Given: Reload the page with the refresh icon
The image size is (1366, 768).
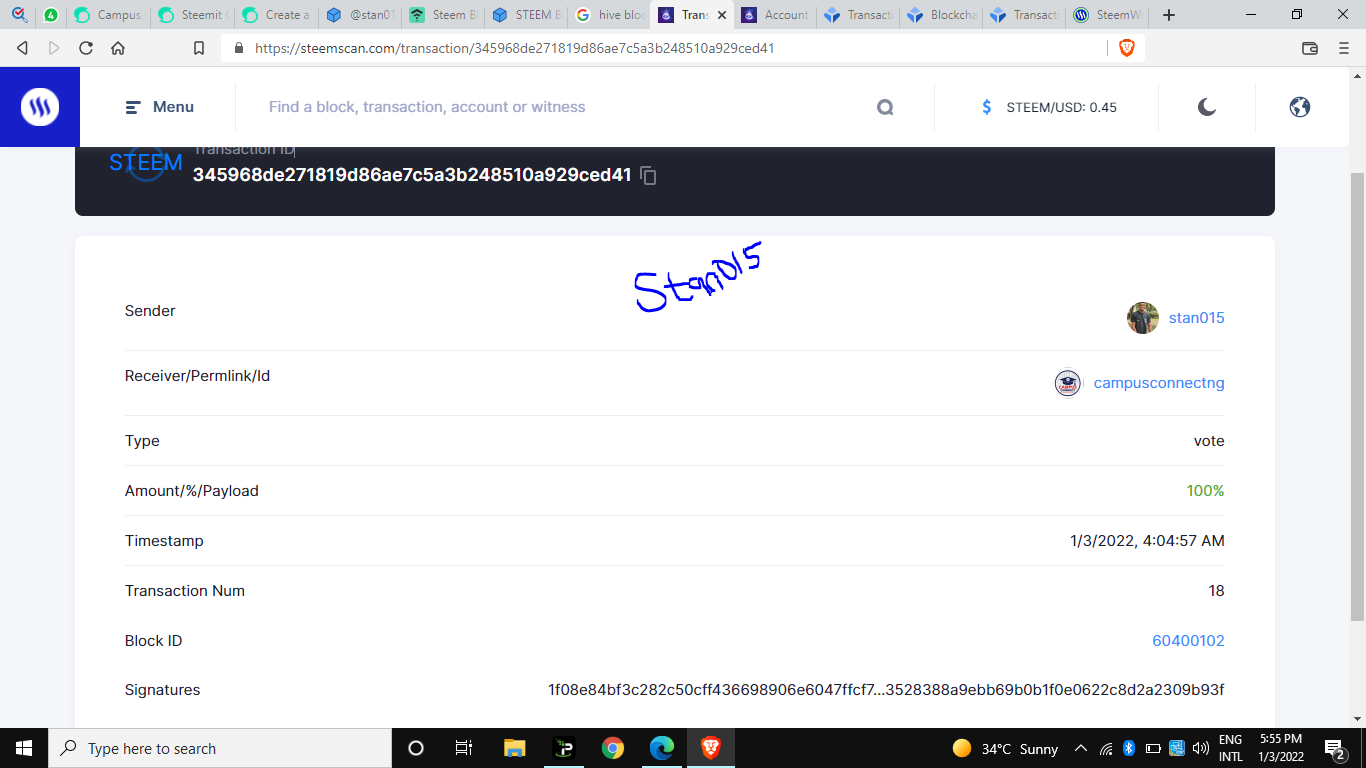Looking at the screenshot, I should click(86, 48).
